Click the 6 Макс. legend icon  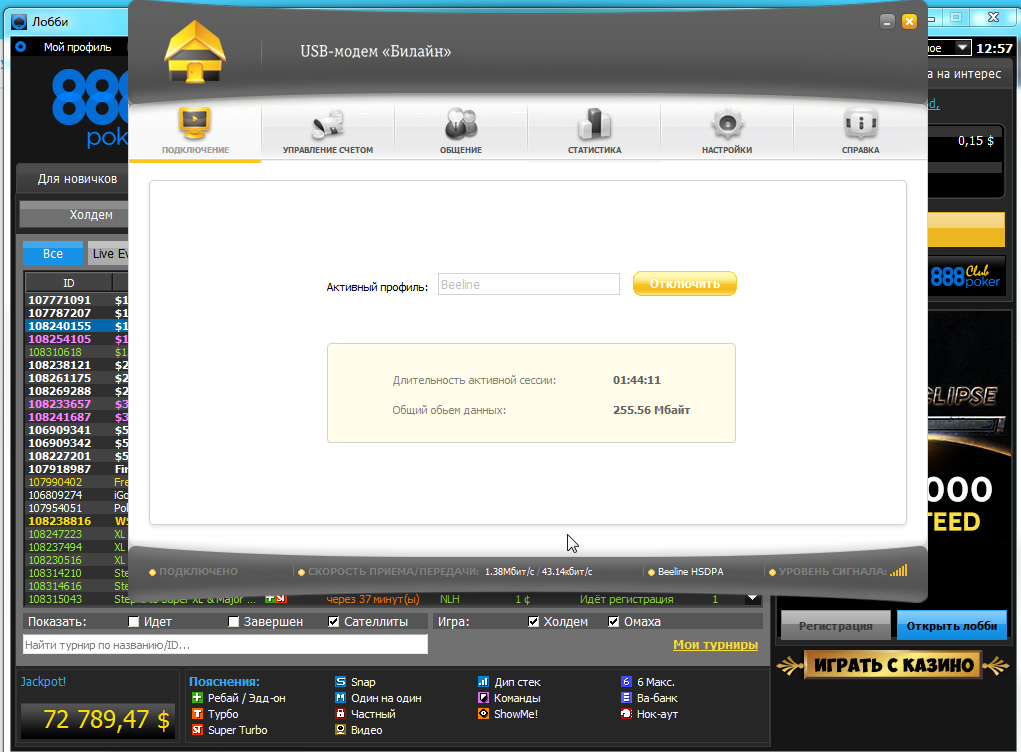pyautogui.click(x=626, y=682)
